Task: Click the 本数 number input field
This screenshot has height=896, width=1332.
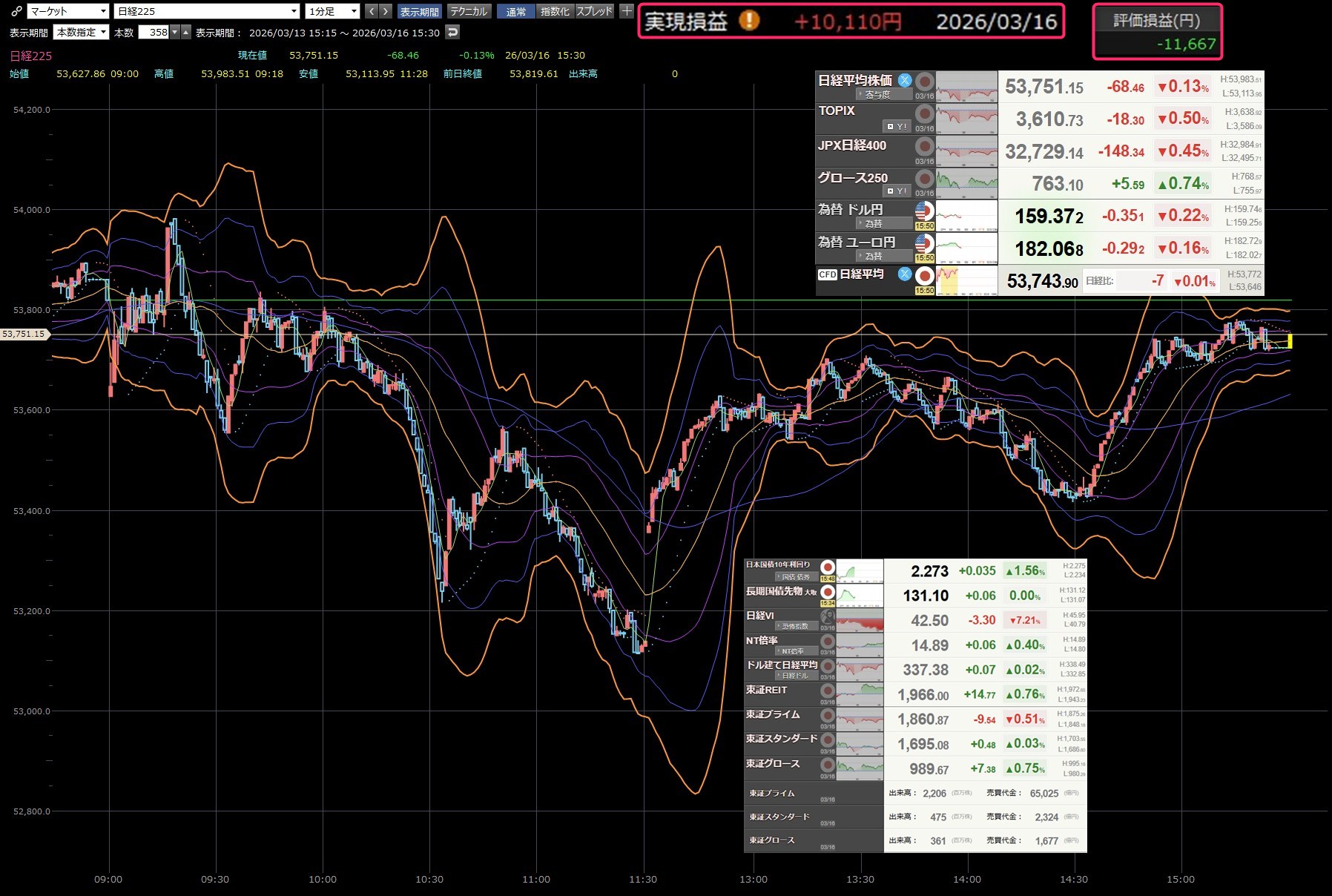Action: tap(154, 33)
